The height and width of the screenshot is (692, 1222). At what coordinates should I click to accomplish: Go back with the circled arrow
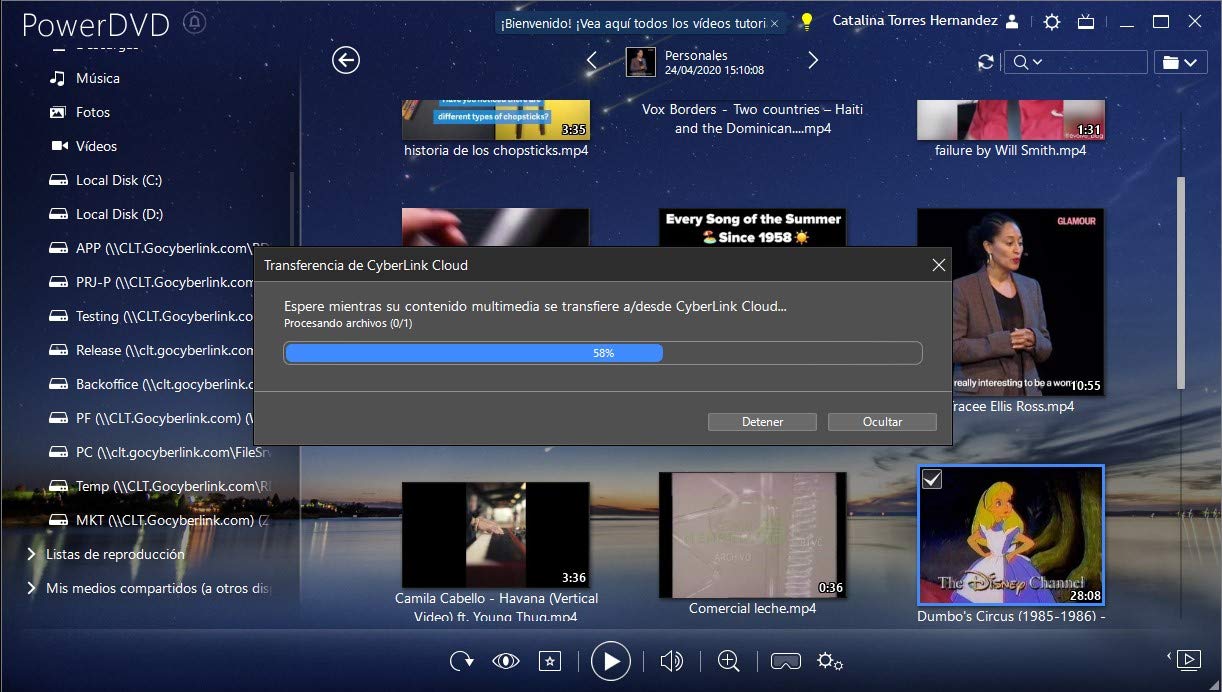coord(346,61)
